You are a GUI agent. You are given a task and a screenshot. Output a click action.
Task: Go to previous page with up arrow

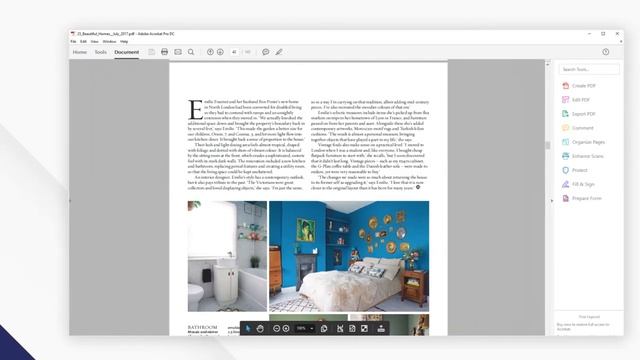tap(210, 52)
